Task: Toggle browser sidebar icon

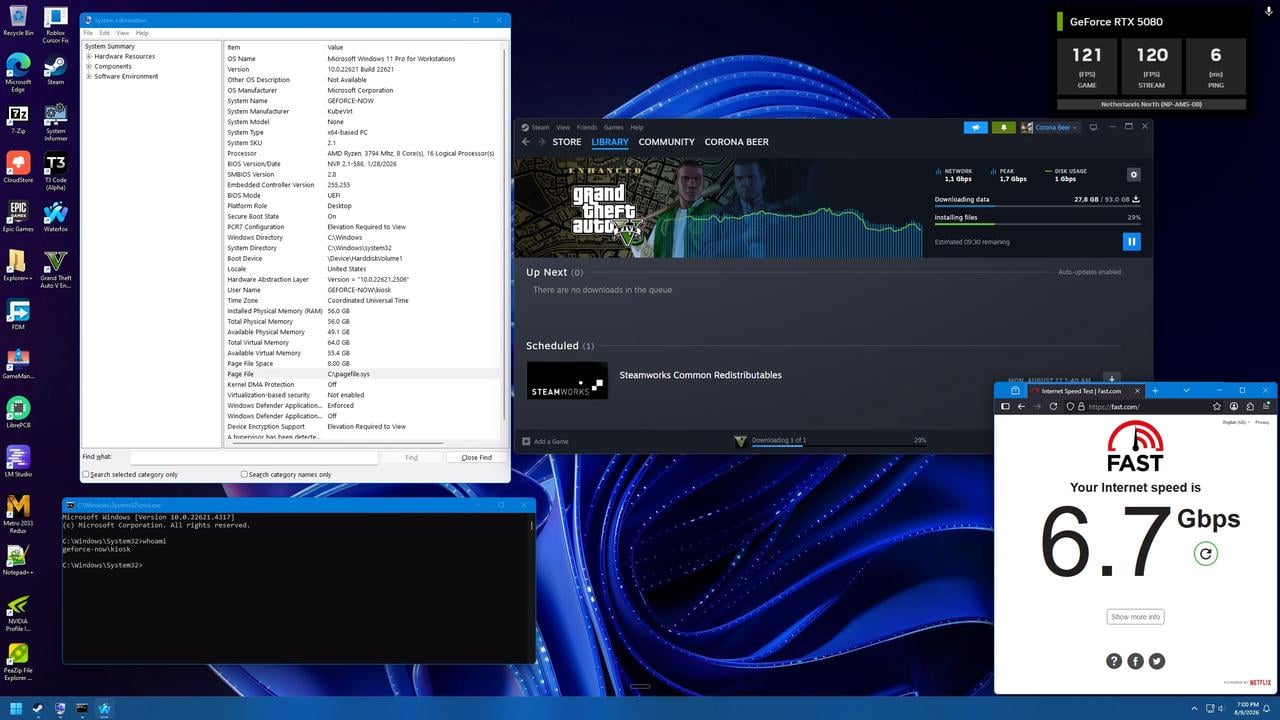Action: [x=1005, y=407]
